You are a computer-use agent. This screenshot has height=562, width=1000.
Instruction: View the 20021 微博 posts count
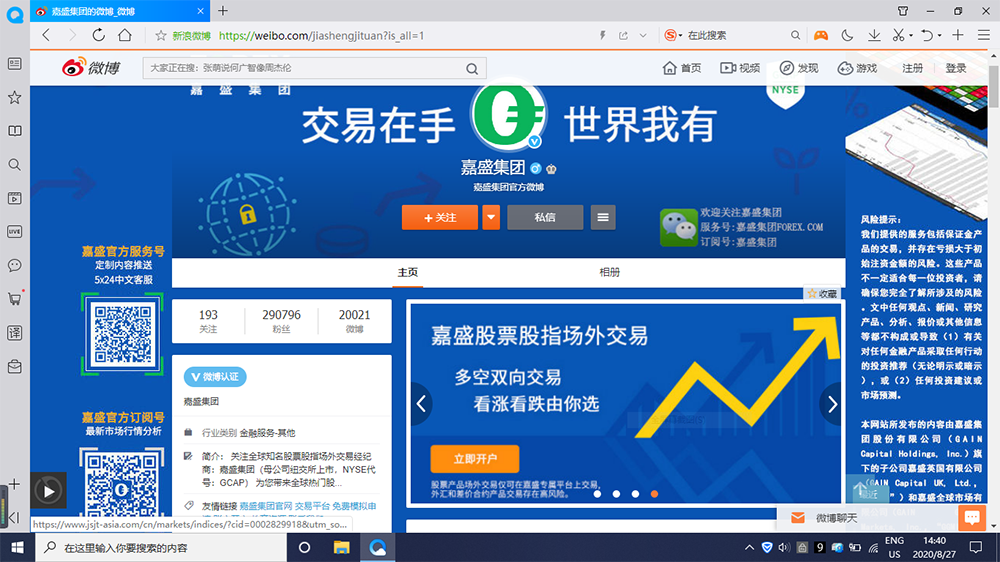[x=354, y=321]
